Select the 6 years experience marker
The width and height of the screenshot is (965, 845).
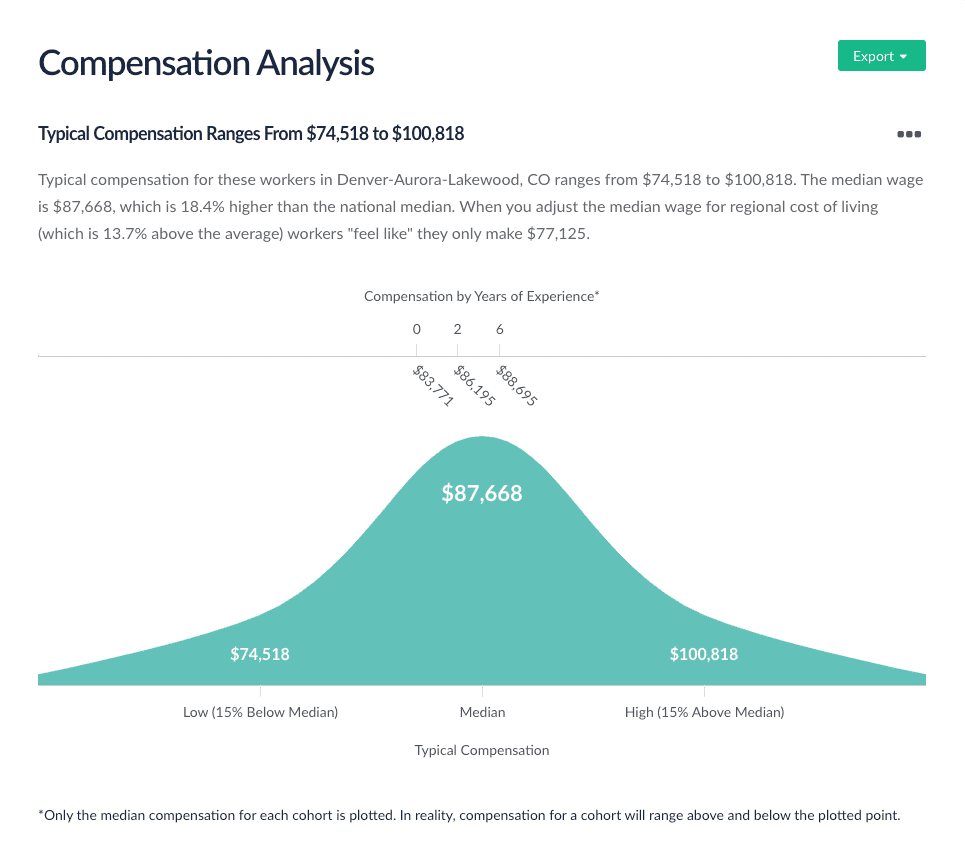click(x=500, y=330)
